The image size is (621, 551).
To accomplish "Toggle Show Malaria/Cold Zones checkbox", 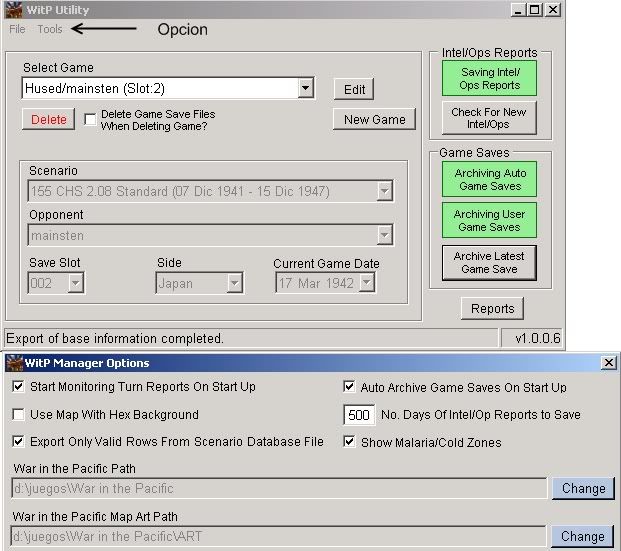I will pyautogui.click(x=349, y=442).
